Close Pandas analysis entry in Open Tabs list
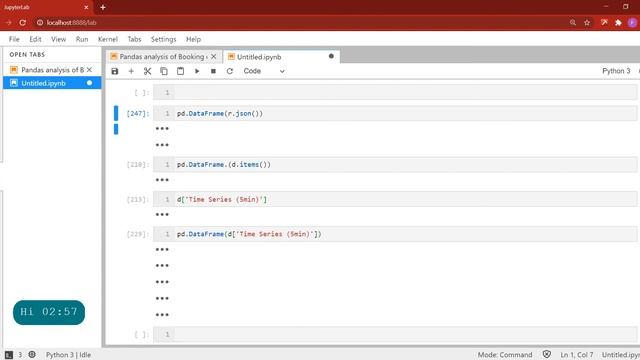The height and width of the screenshot is (360, 640). tap(89, 70)
